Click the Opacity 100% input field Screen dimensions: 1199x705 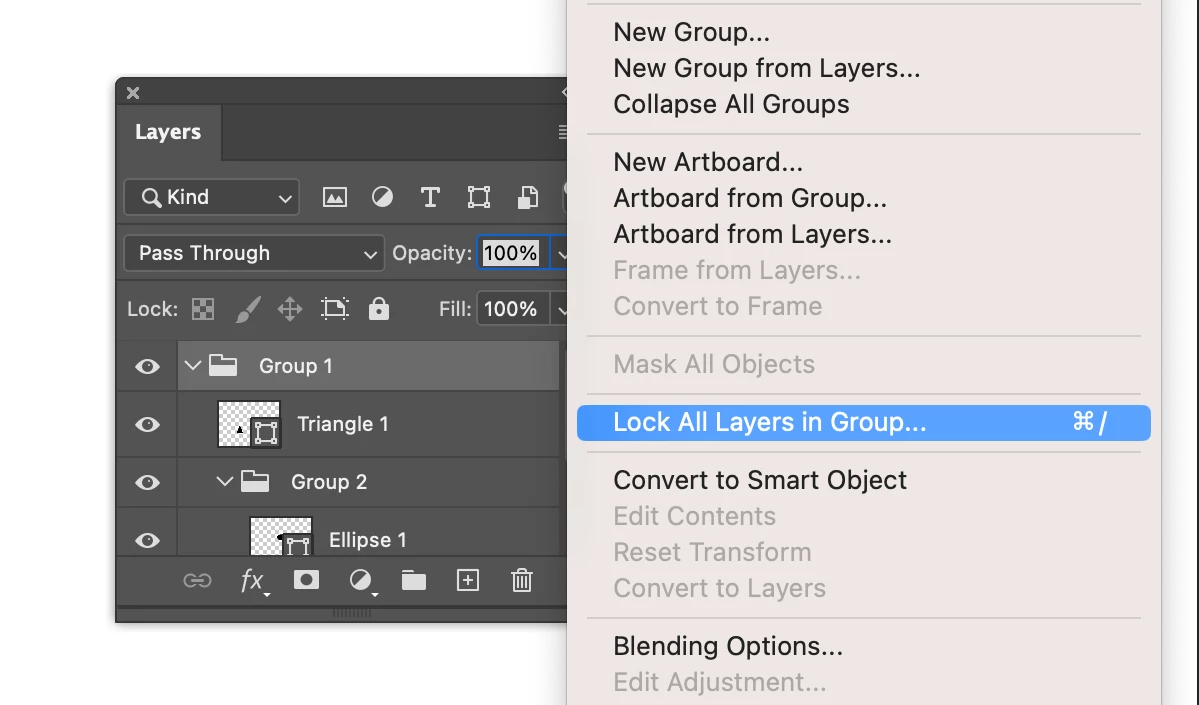[x=513, y=253]
